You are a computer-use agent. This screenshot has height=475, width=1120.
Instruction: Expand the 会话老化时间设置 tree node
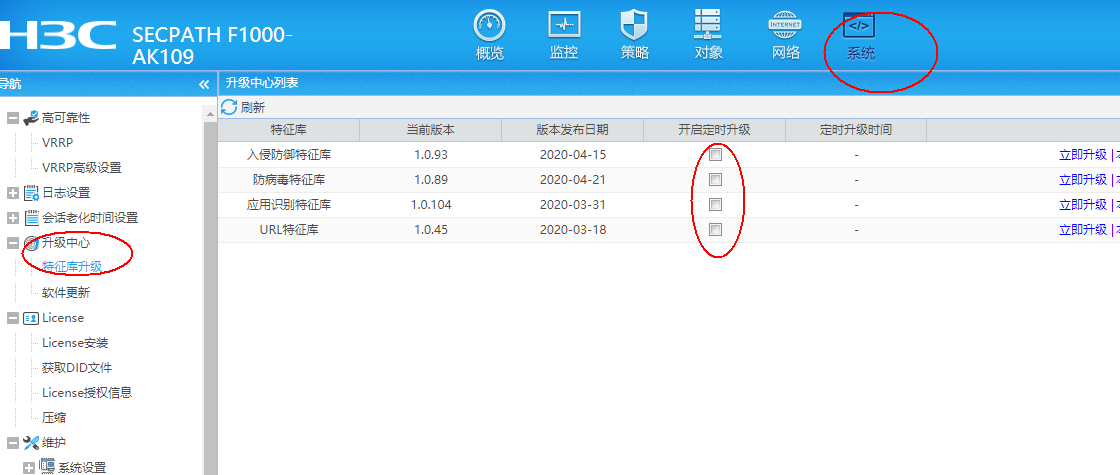[12, 218]
